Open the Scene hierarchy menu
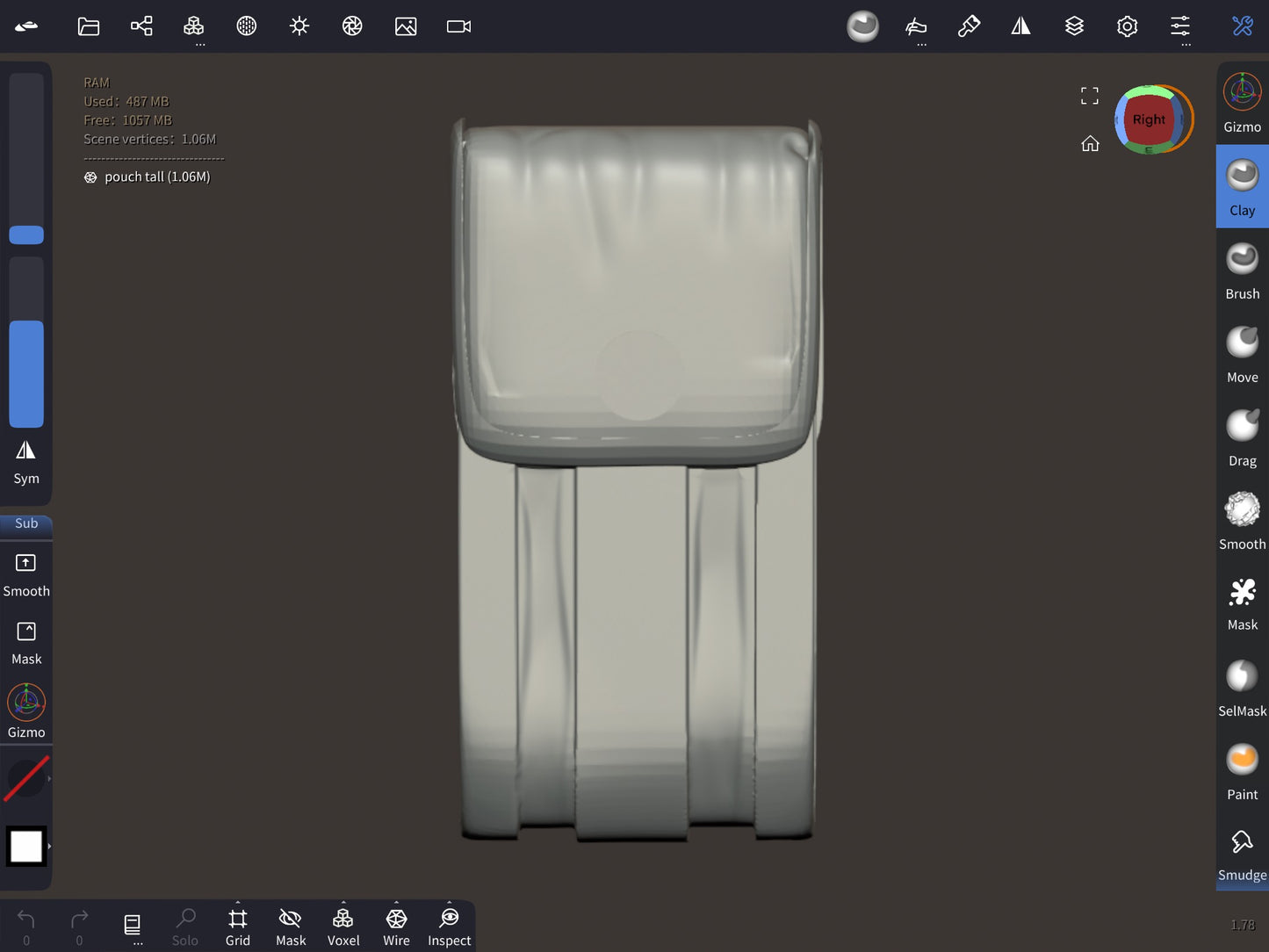The height and width of the screenshot is (952, 1269). 141,26
